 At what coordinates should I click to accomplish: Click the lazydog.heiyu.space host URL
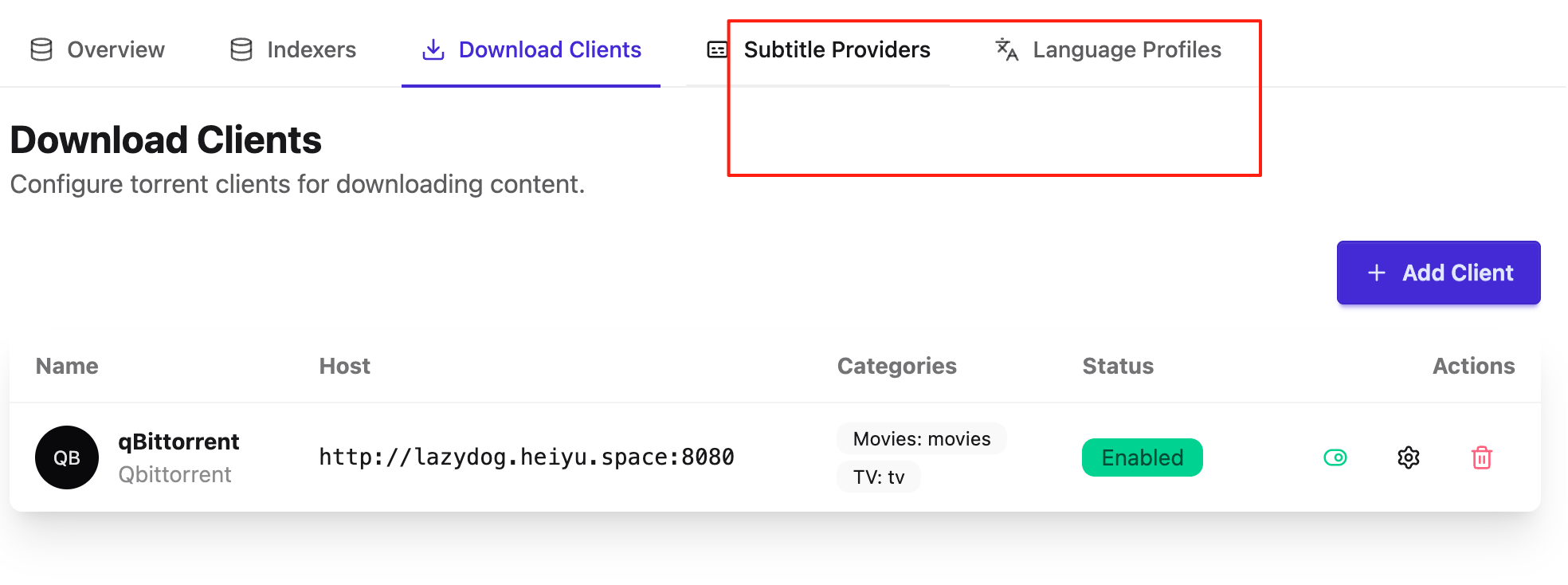(527, 457)
